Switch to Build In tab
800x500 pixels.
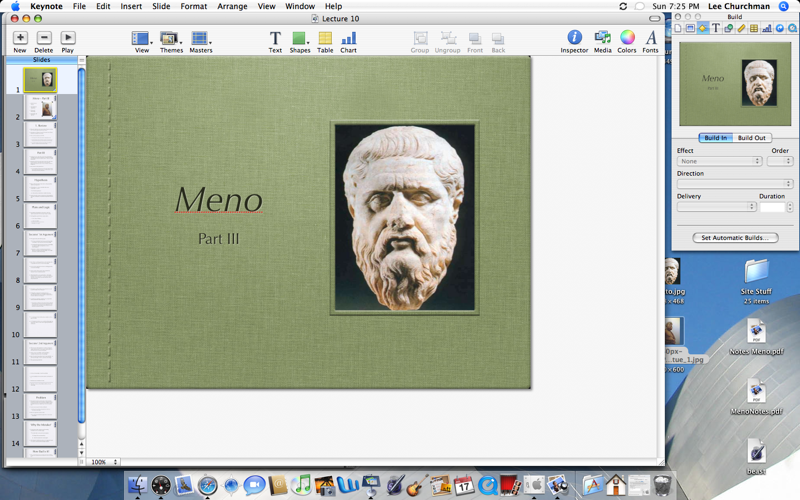point(716,138)
